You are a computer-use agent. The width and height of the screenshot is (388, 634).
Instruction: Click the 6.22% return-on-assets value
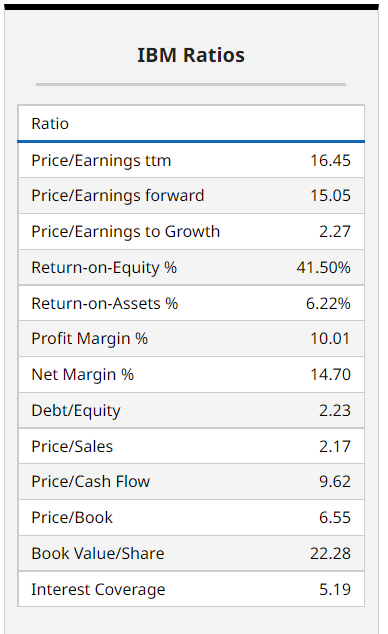[328, 303]
